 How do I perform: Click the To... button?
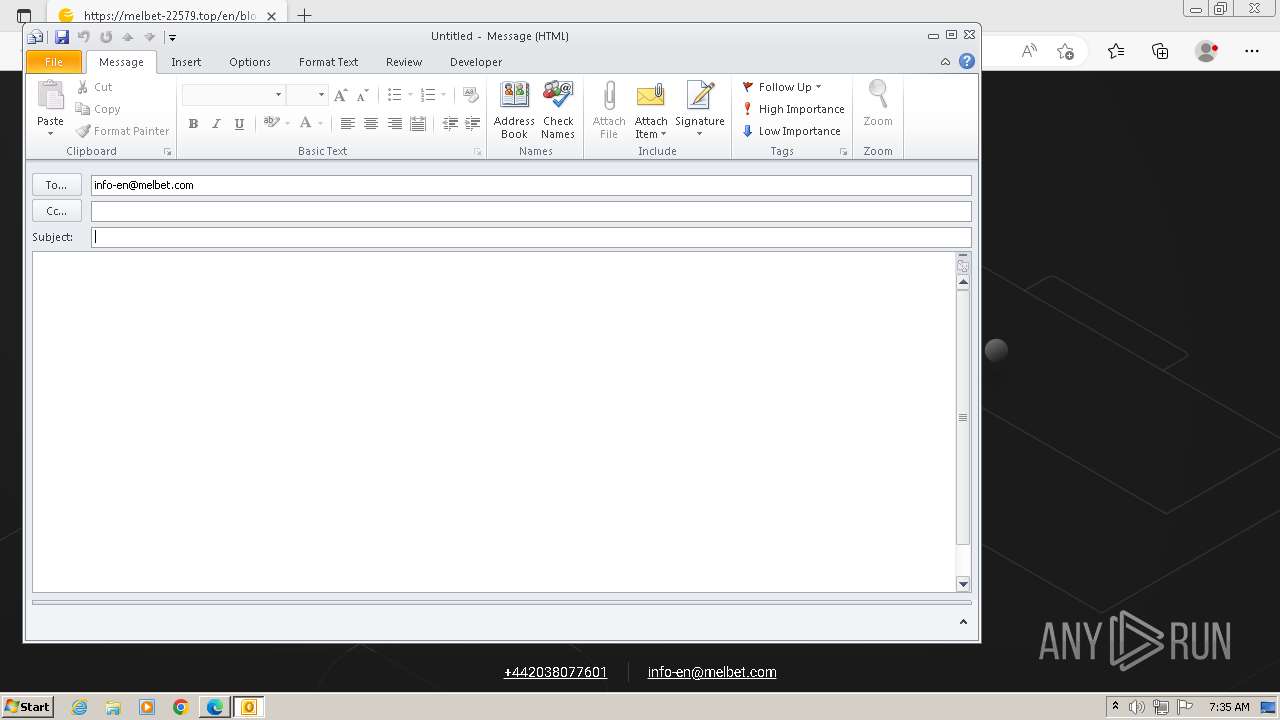pyautogui.click(x=56, y=185)
